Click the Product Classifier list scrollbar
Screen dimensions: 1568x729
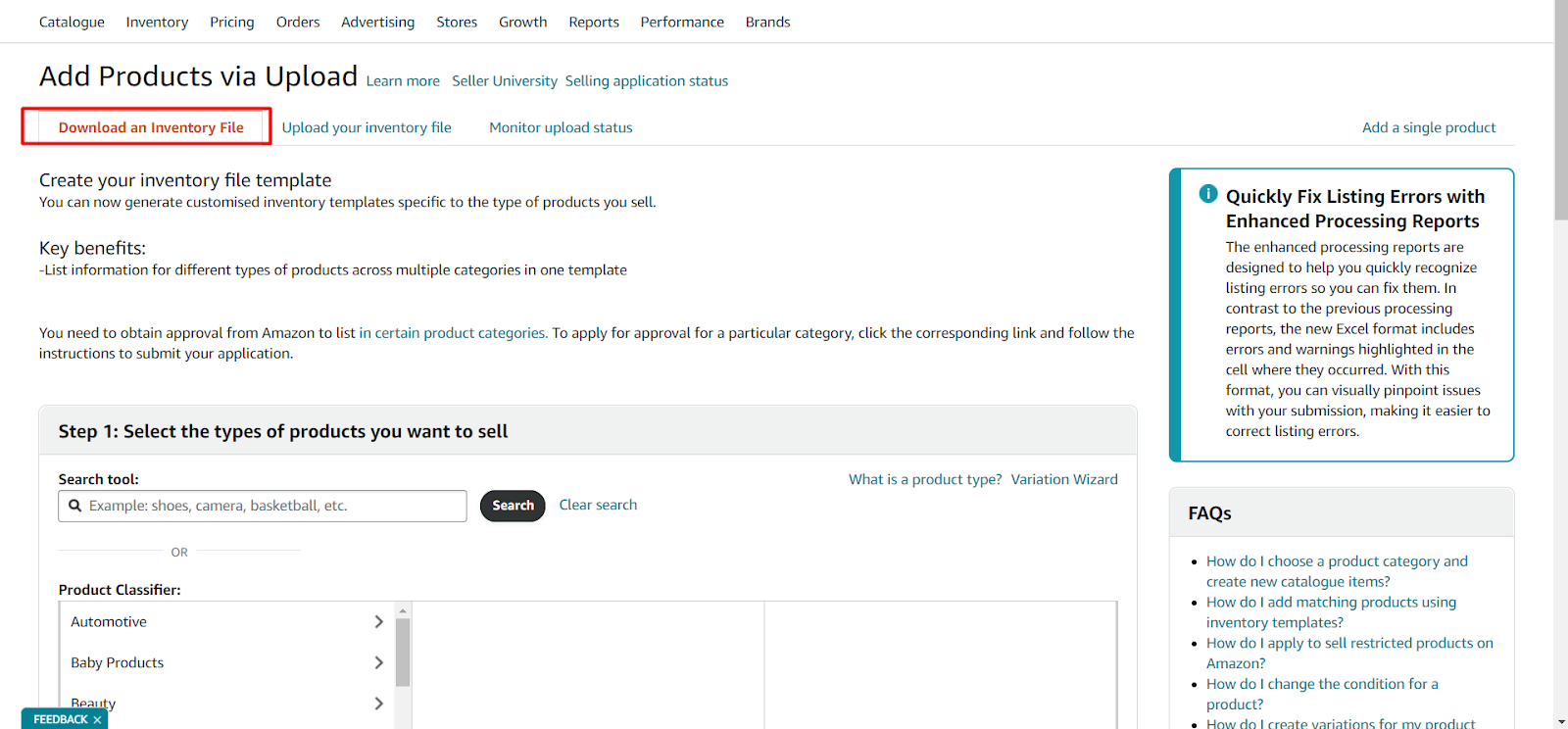[x=403, y=653]
